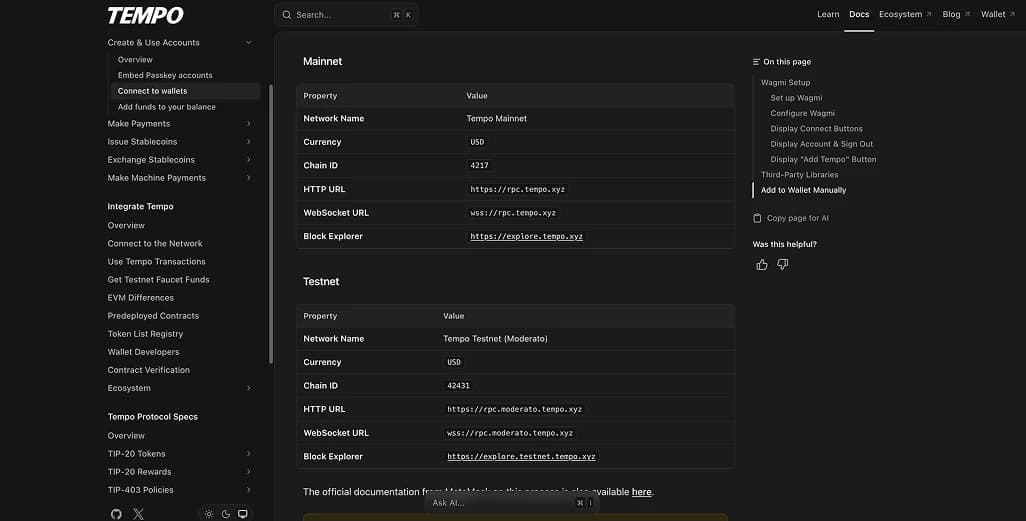Open the Wallet external link
This screenshot has height=521, width=1026.
(997, 14)
